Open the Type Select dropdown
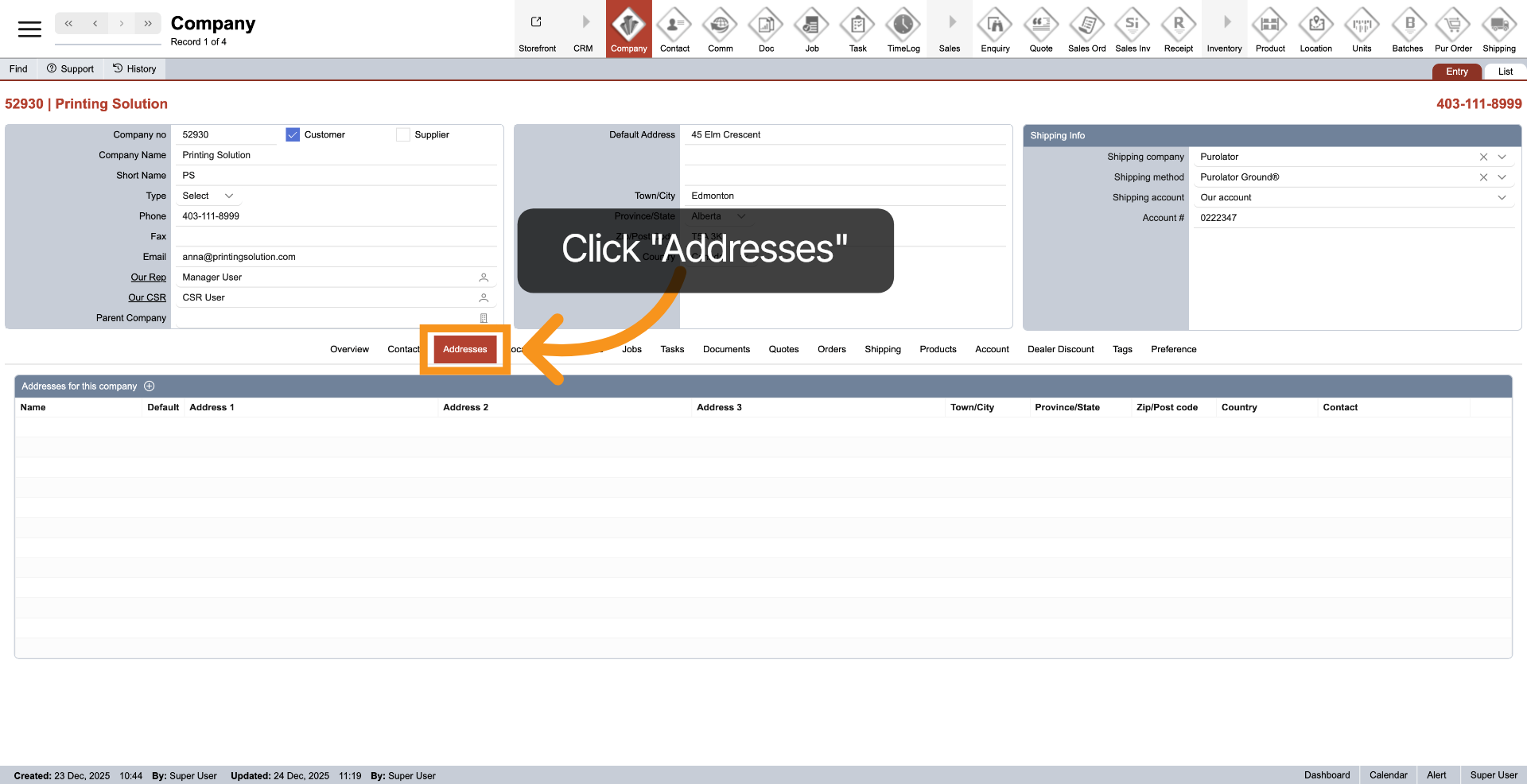 pyautogui.click(x=208, y=196)
